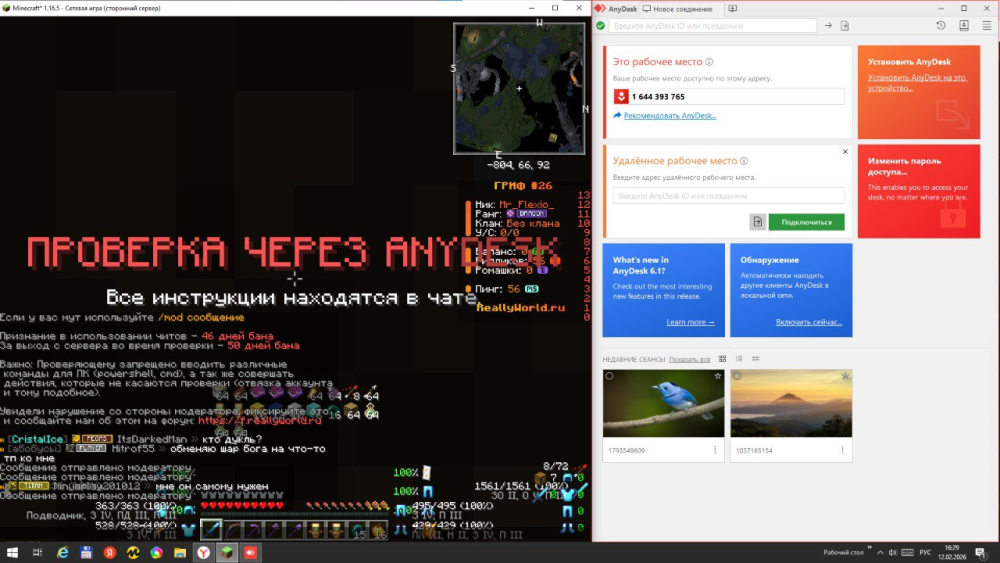The image size is (1000, 563).
Task: Close the 'Удалённое рабочее место' panel
Action: point(845,152)
